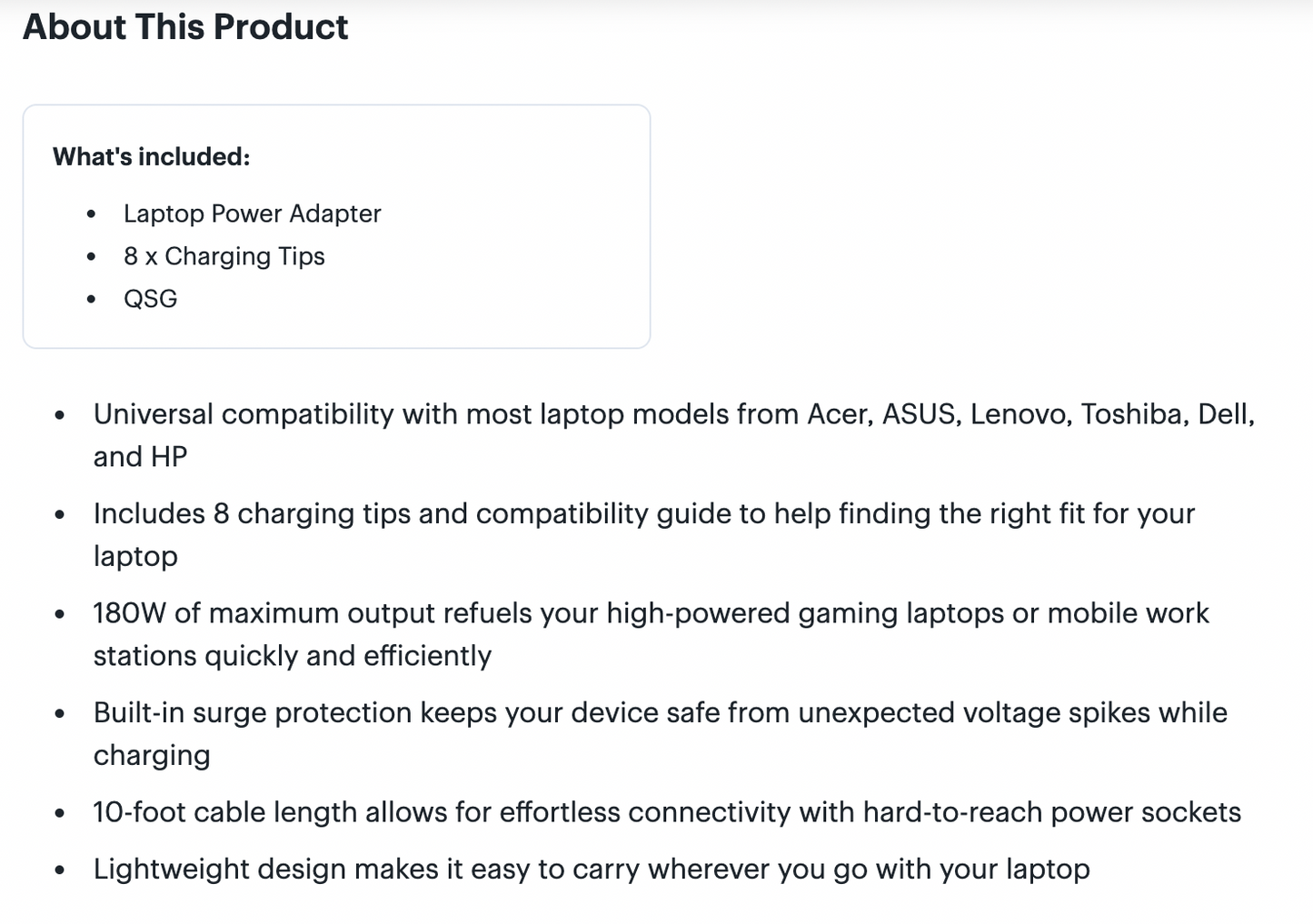Viewport: 1313px width, 924px height.
Task: Select the Laptop Power Adapter item
Action: (x=252, y=214)
